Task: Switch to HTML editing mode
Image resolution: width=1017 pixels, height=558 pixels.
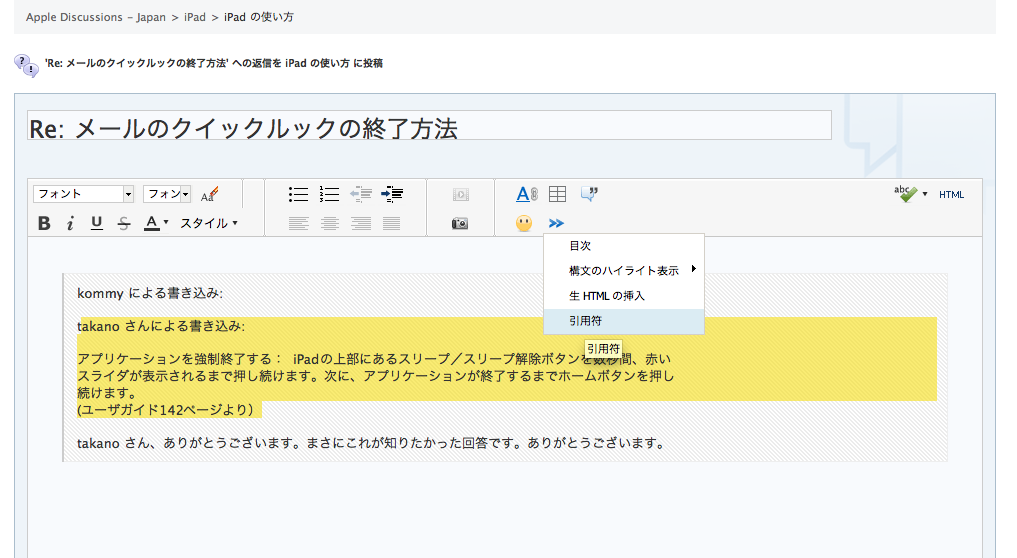Action: coord(951,194)
